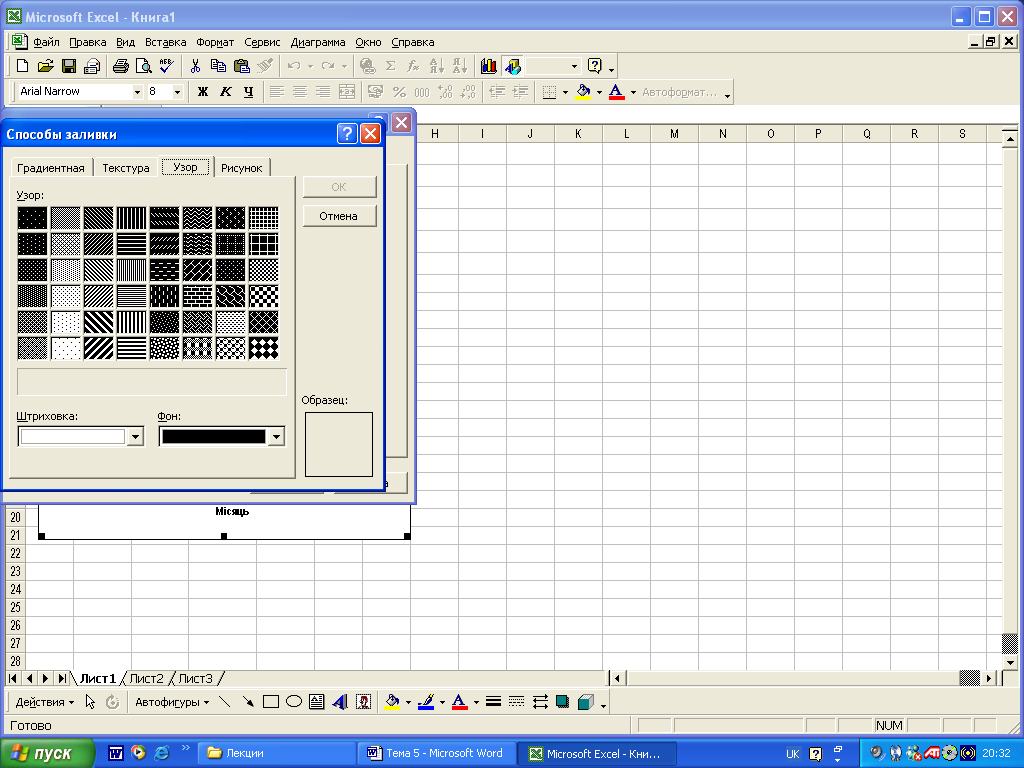Click the column H header

click(x=434, y=134)
